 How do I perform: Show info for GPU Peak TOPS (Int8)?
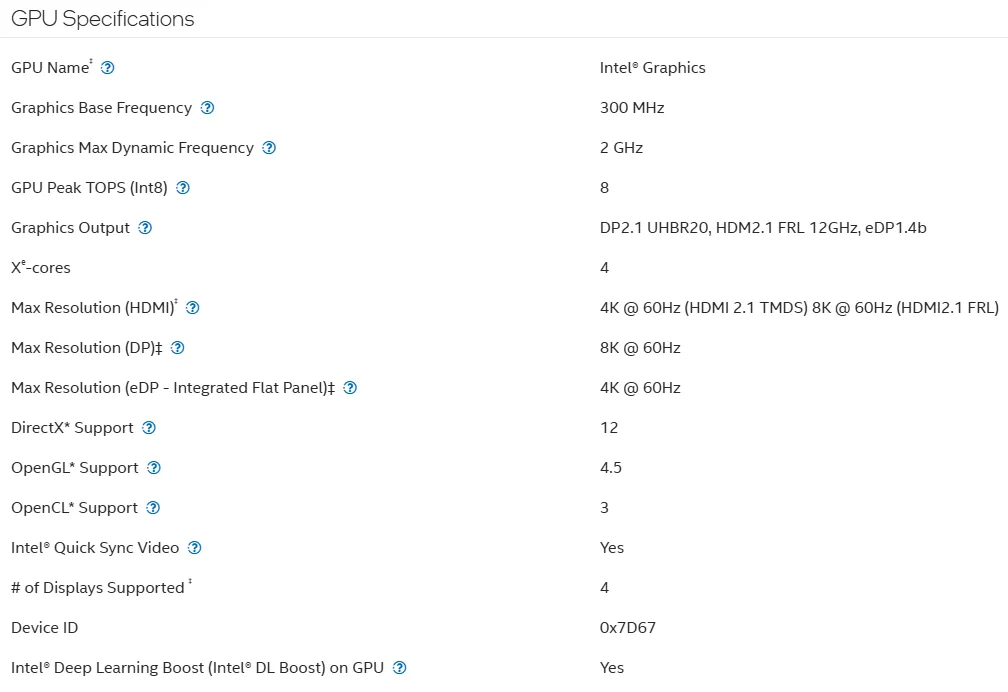183,187
